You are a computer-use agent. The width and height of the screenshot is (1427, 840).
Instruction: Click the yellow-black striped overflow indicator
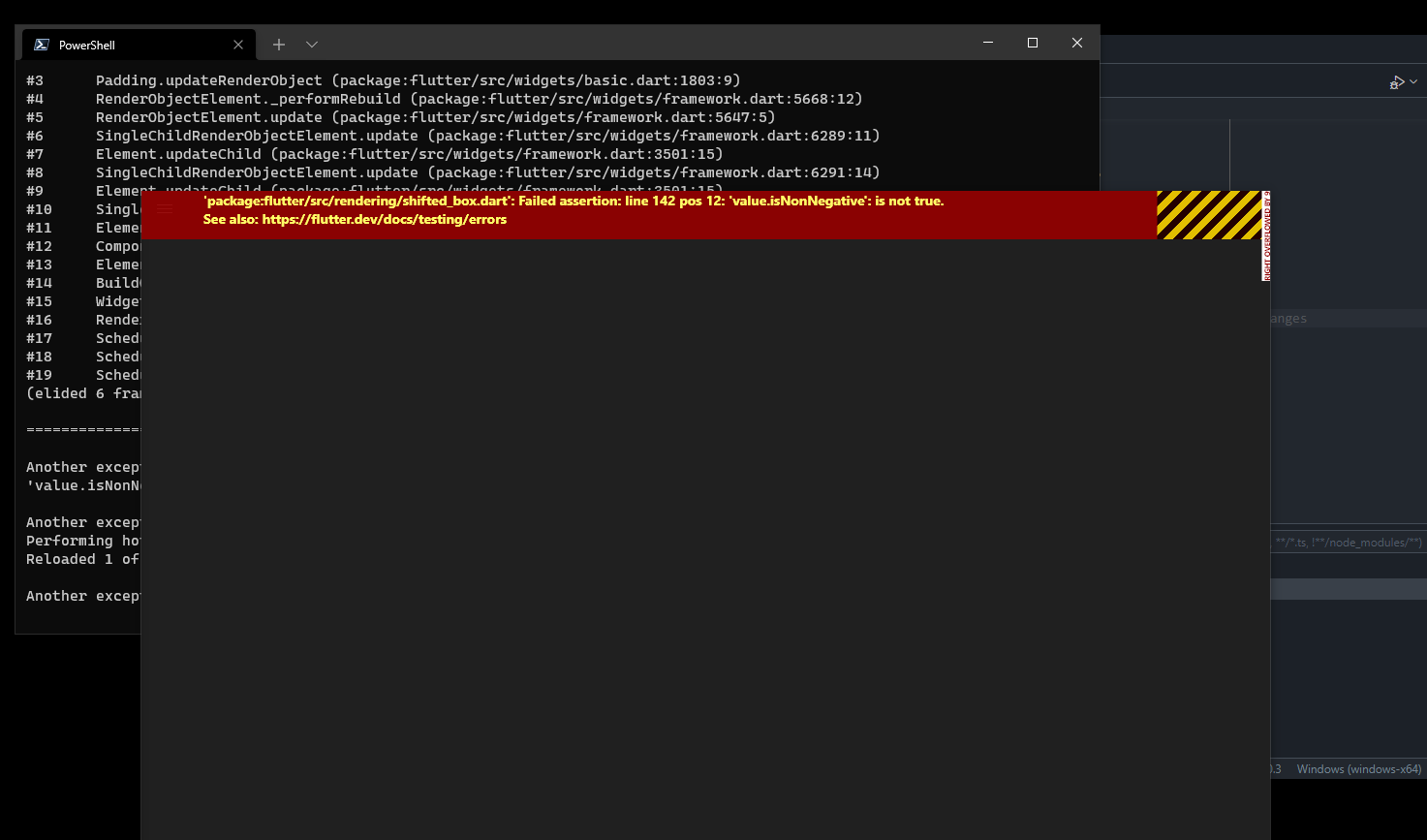click(x=1209, y=215)
